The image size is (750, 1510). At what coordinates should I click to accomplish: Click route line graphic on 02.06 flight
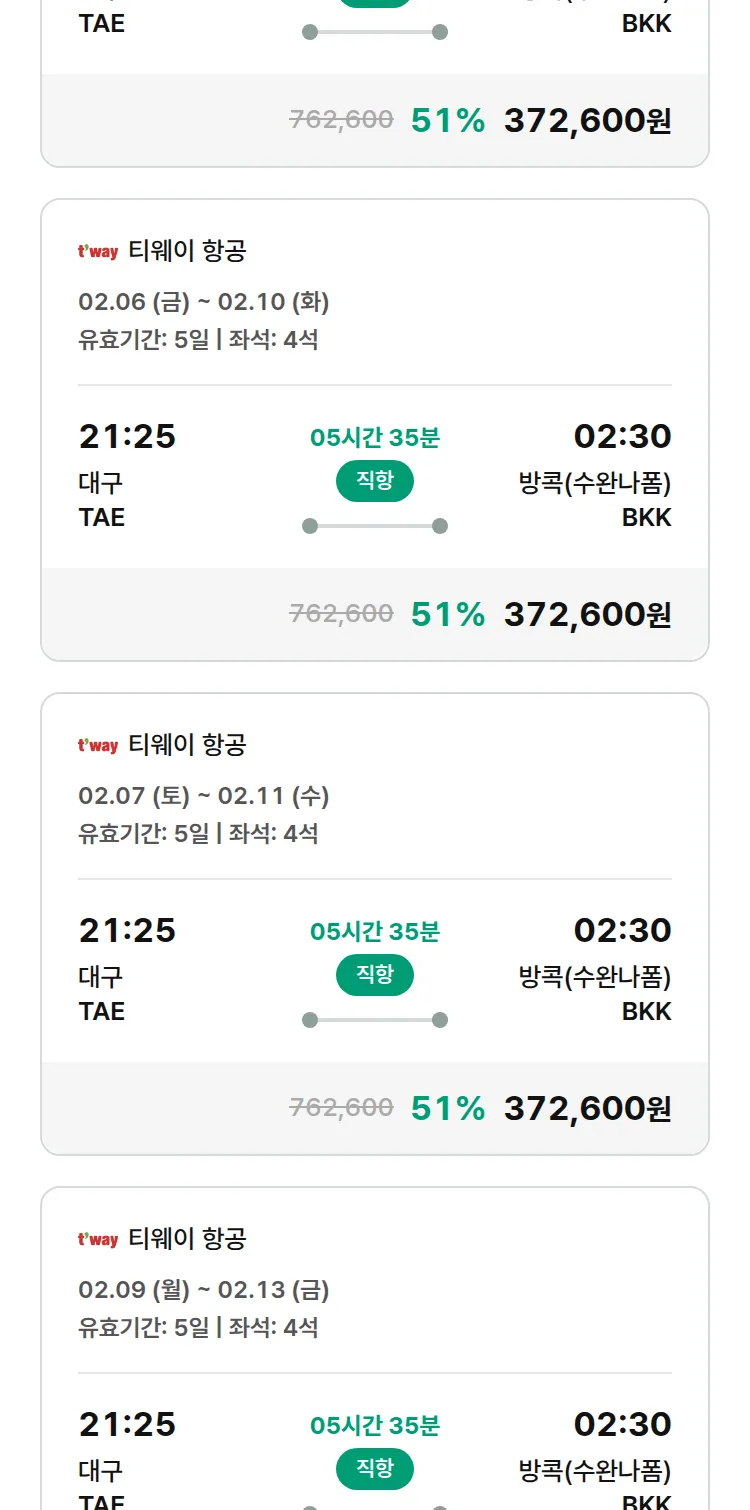(375, 526)
